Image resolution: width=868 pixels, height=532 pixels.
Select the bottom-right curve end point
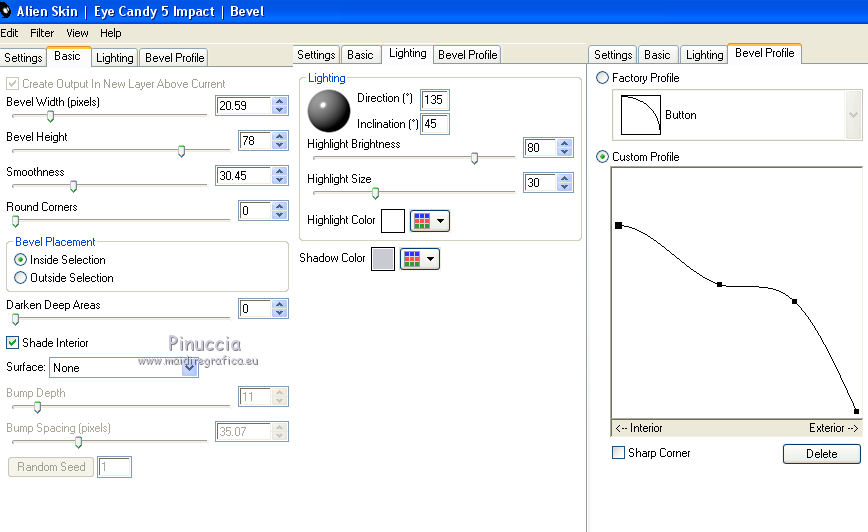click(x=856, y=411)
